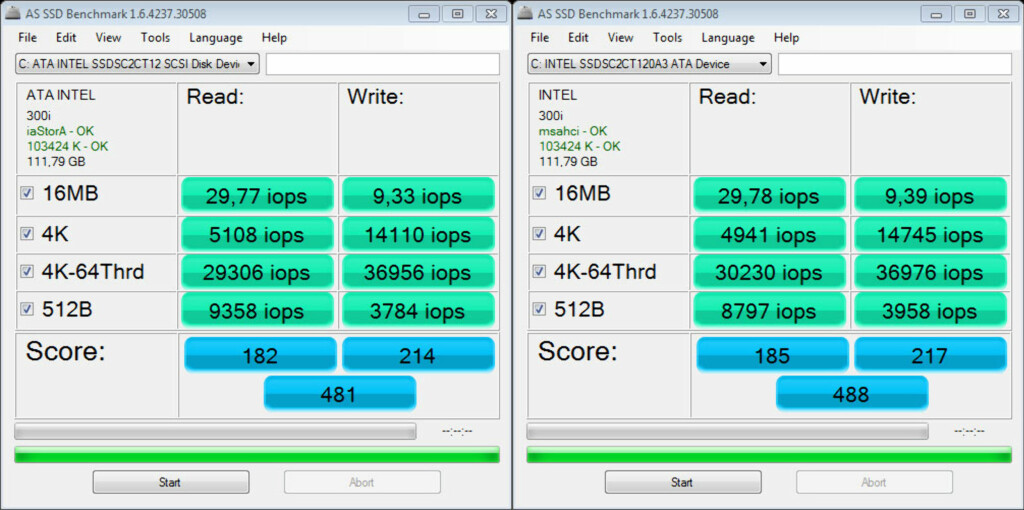Open File menu in left window
The width and height of the screenshot is (1024, 510).
(x=27, y=38)
